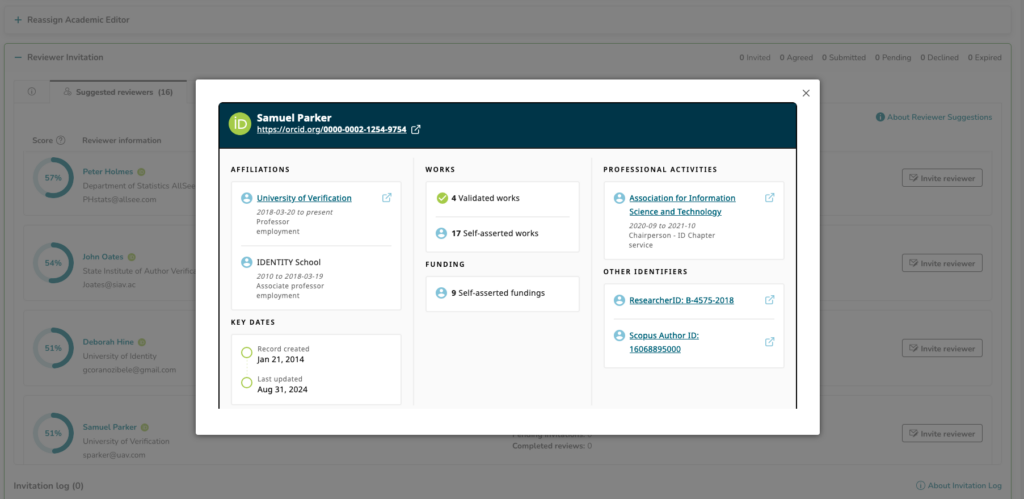The image size is (1024, 499).
Task: Click person icon beside IDENTITY School
Action: (x=246, y=262)
